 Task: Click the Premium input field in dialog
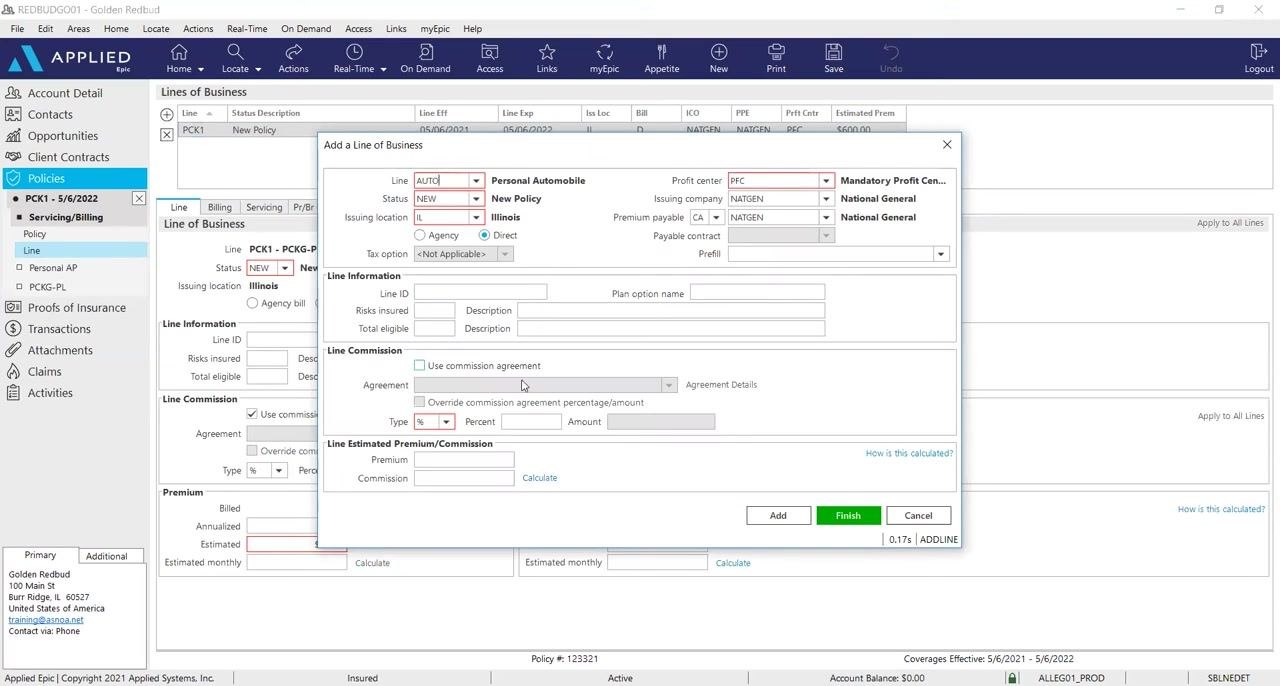click(x=464, y=460)
